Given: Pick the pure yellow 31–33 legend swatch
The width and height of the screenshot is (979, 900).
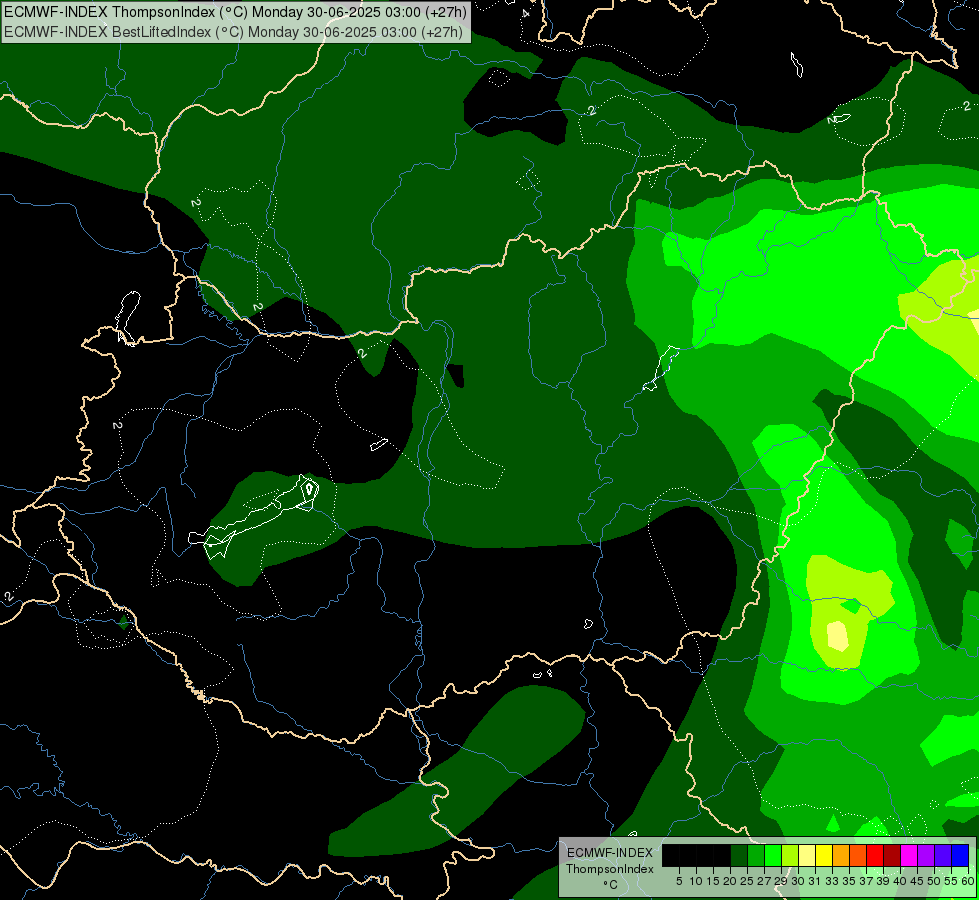Looking at the screenshot, I should coord(824,855).
